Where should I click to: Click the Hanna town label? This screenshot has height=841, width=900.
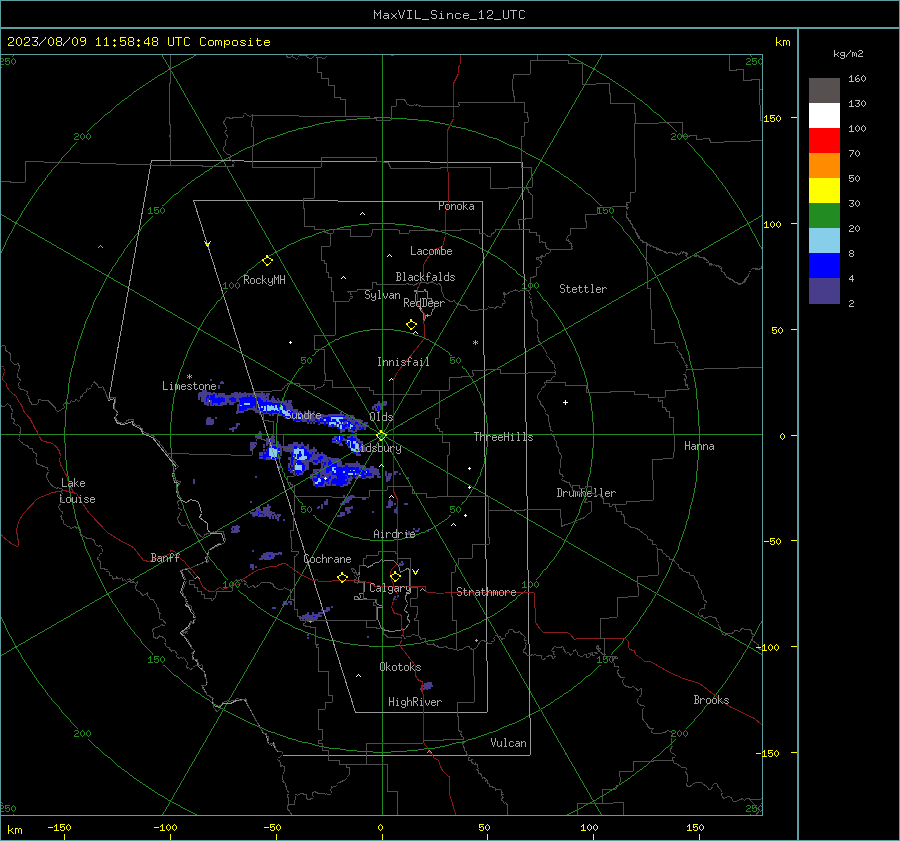(x=699, y=446)
